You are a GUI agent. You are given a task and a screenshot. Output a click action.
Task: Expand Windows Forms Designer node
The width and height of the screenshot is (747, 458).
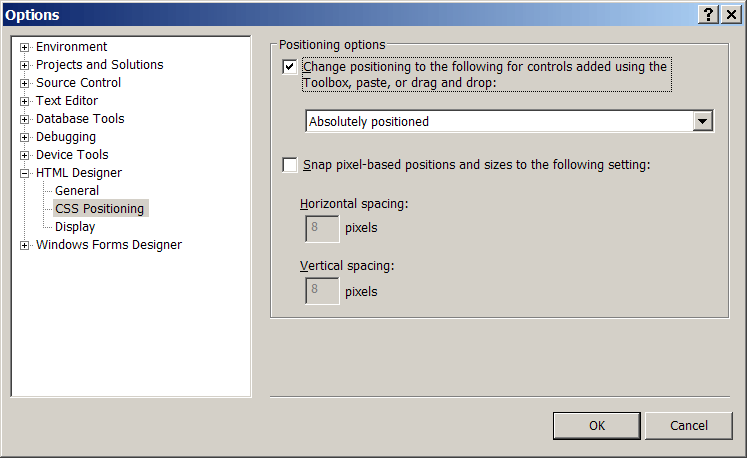click(x=25, y=245)
